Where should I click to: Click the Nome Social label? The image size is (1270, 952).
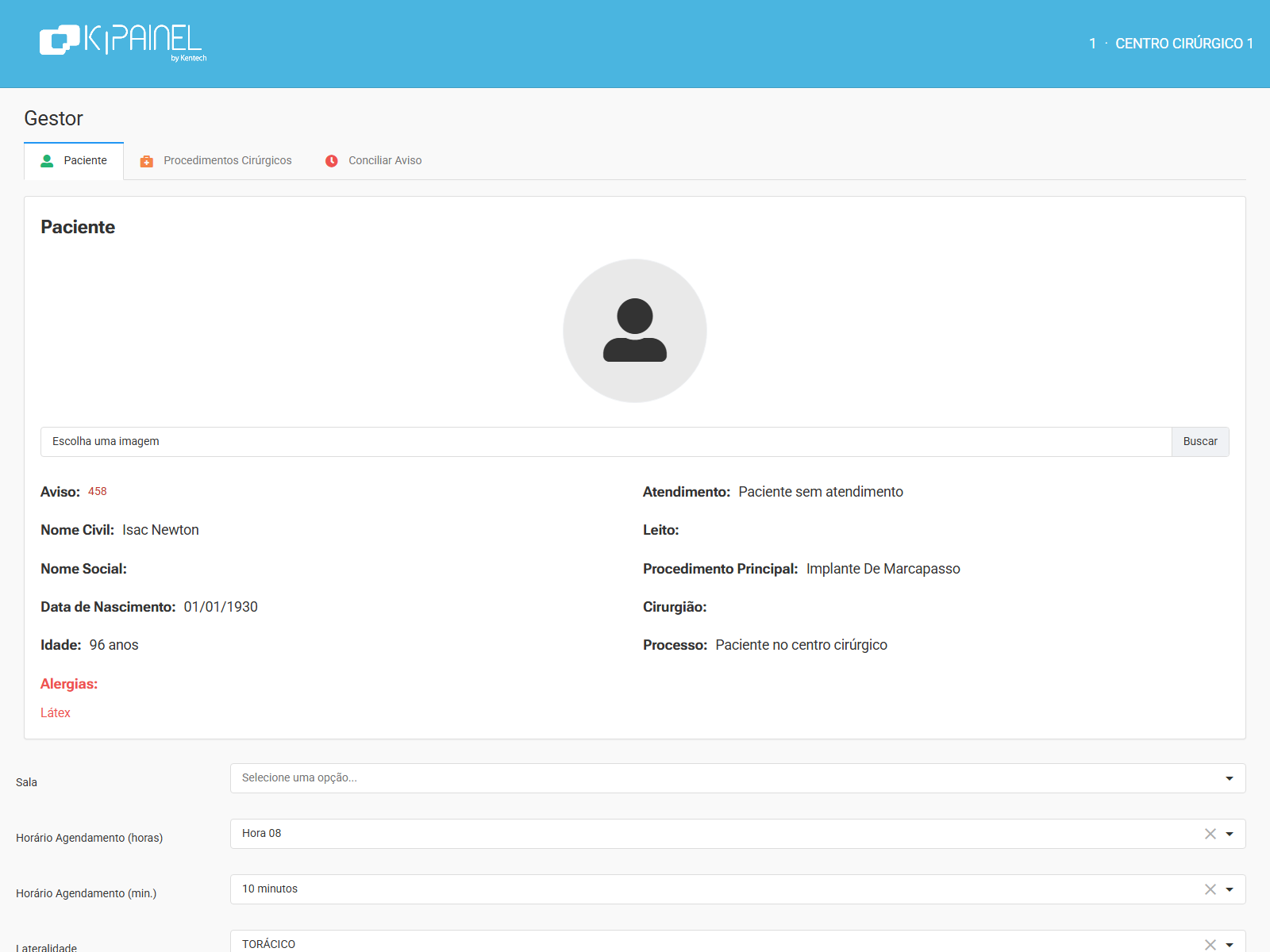pos(84,569)
